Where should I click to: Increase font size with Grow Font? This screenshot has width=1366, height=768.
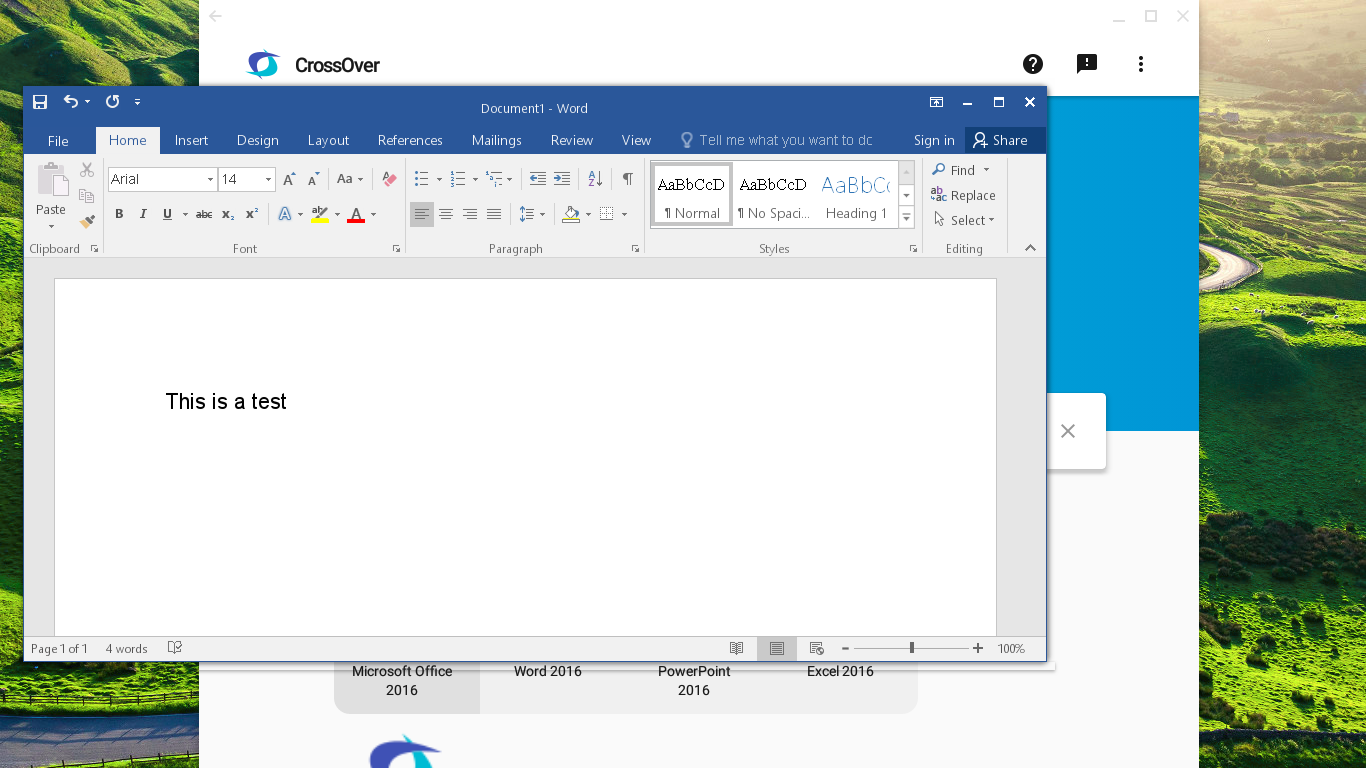[x=289, y=179]
